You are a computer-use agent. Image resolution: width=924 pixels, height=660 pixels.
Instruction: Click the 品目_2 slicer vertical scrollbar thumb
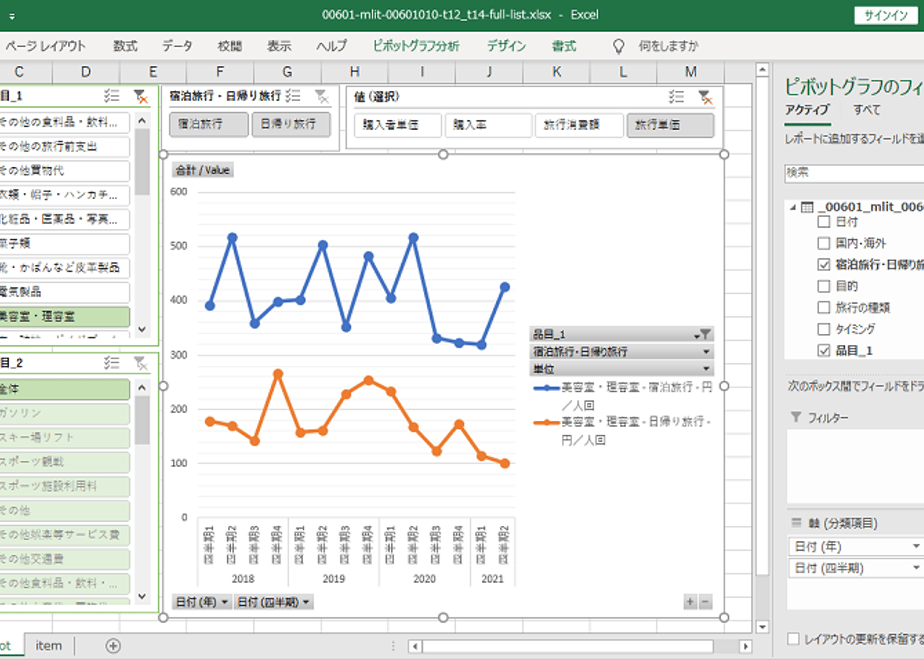point(141,420)
